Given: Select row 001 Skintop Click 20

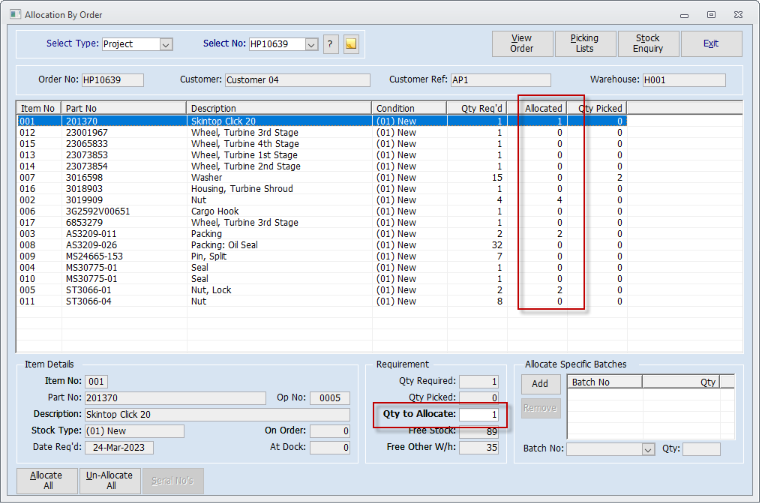Looking at the screenshot, I should [322, 121].
